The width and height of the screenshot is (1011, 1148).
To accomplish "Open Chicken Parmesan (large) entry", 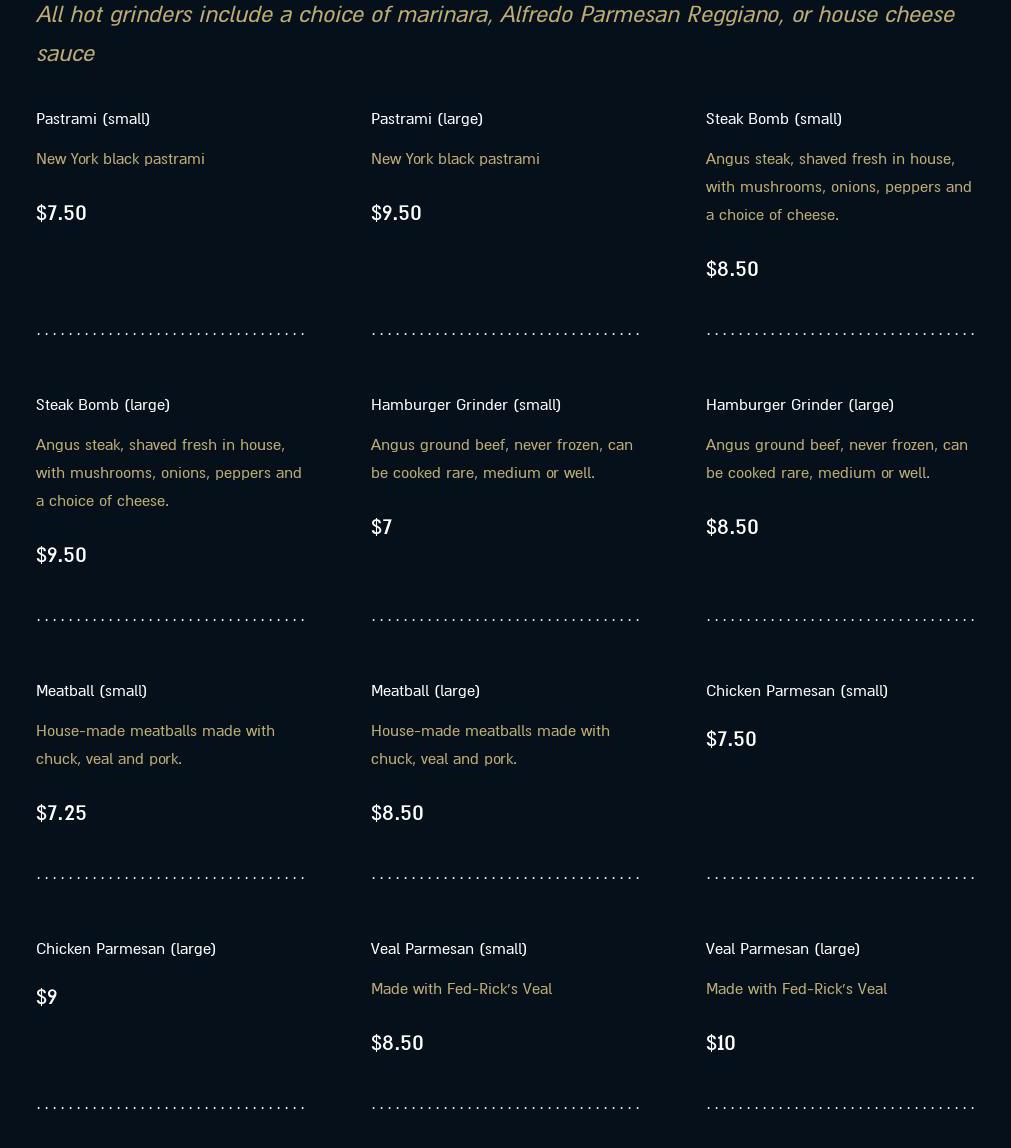I will [126, 949].
